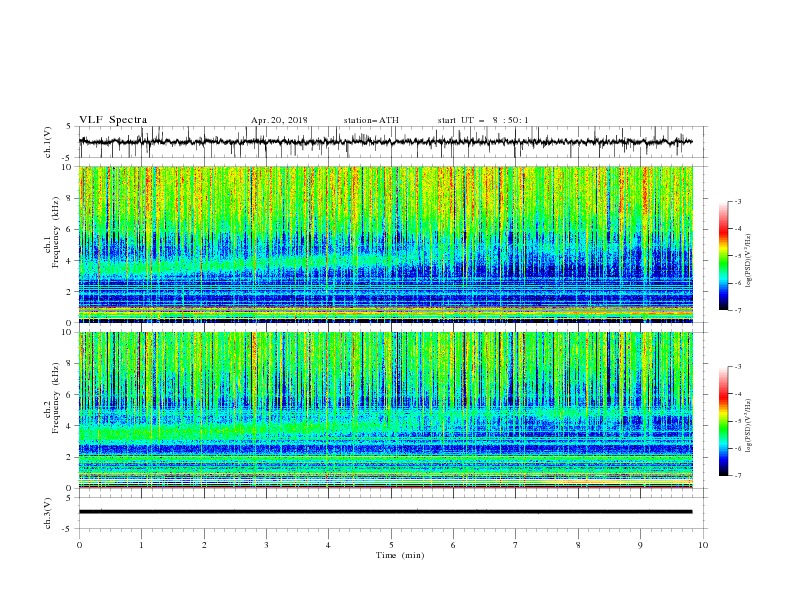Click the "9" minute tick label
792x612 pixels.
click(640, 545)
